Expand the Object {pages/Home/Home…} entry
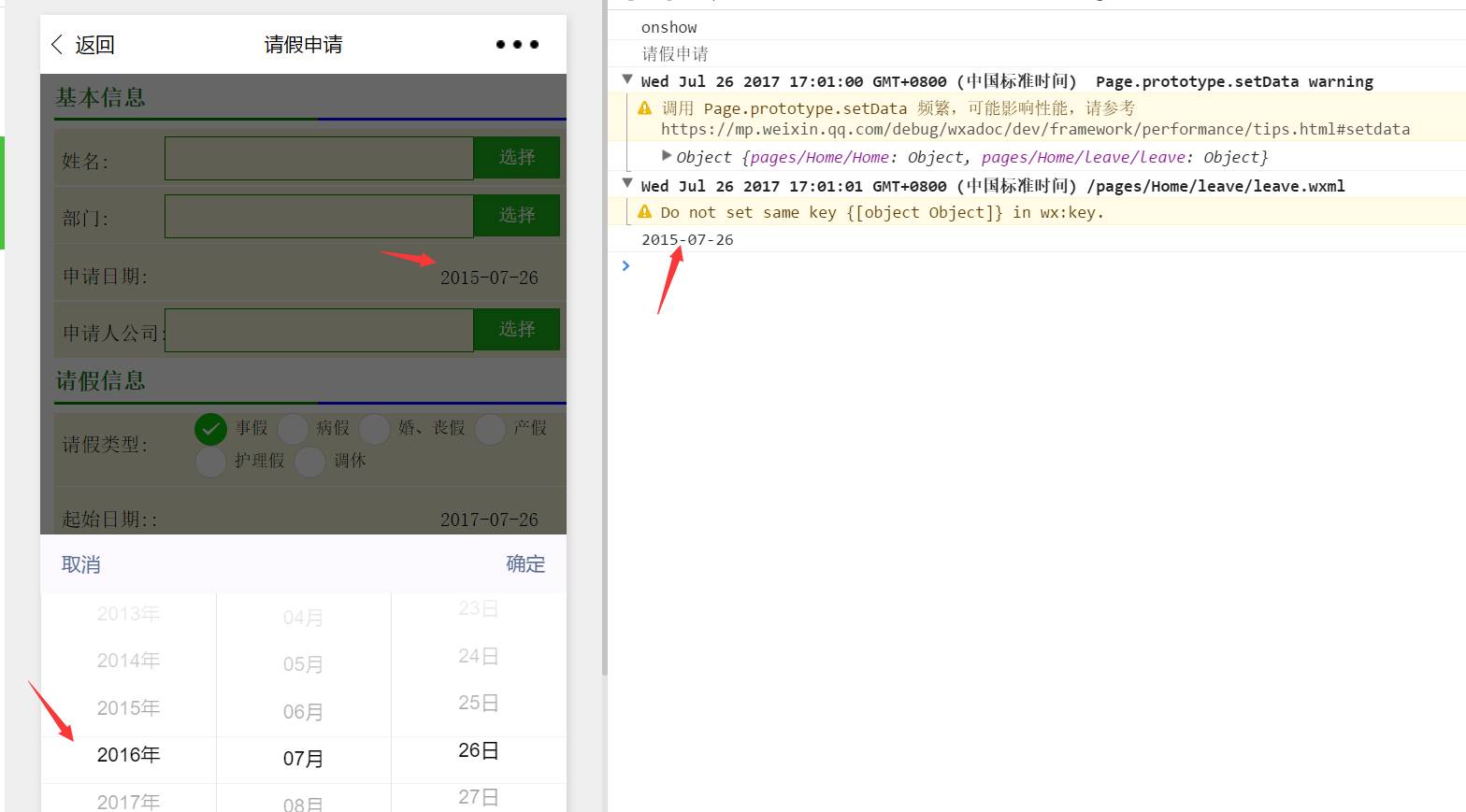This screenshot has width=1466, height=812. click(x=667, y=155)
